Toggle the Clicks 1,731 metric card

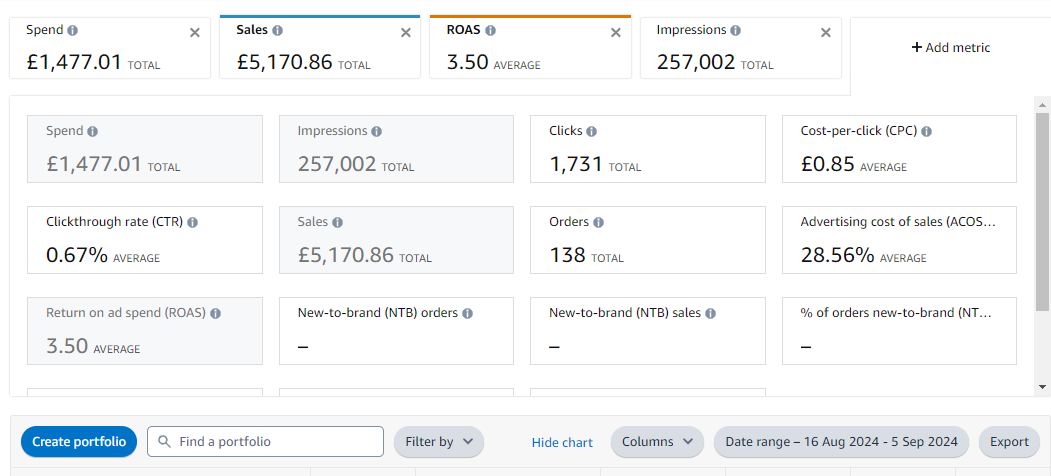click(x=647, y=149)
